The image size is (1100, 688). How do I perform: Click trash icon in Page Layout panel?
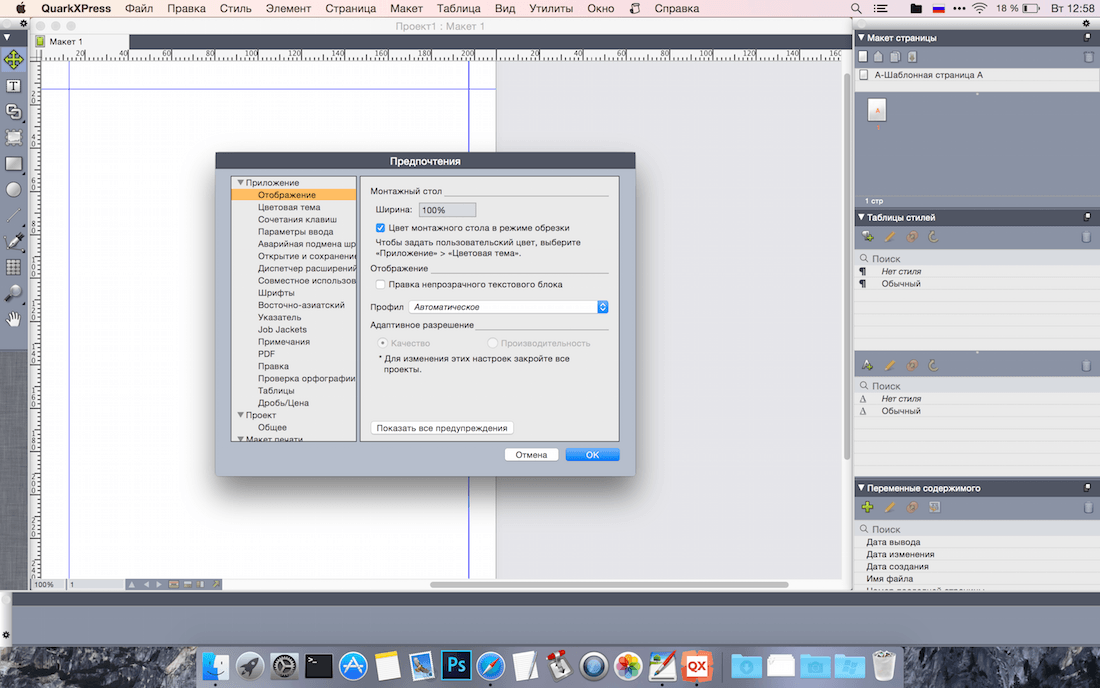1088,57
